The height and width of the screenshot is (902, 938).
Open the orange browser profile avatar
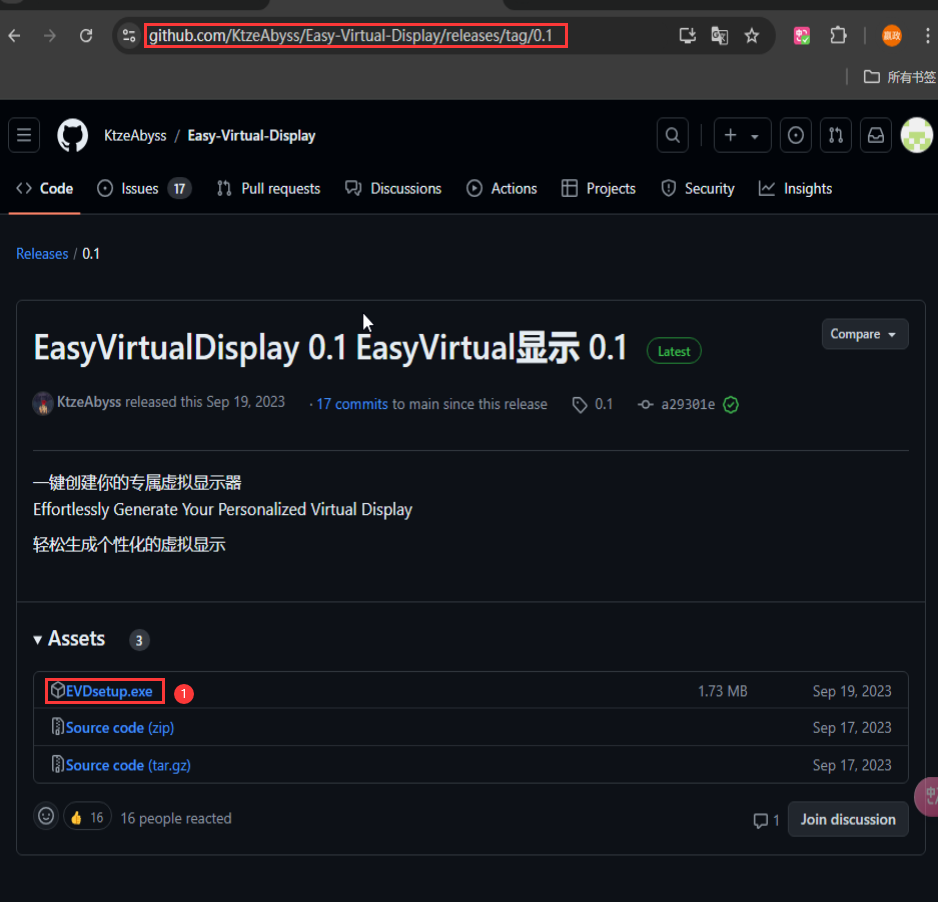(891, 36)
